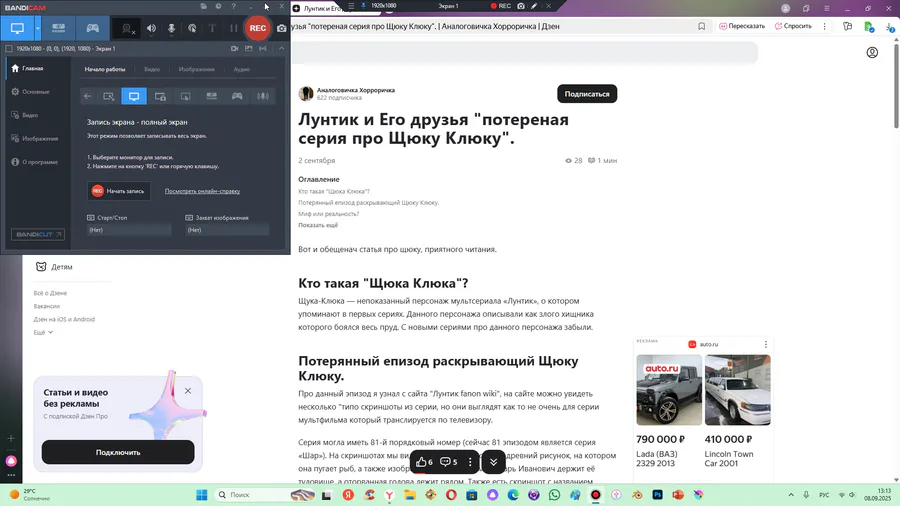Click Захват изображения hotkey field
This screenshot has height=506, width=900.
[x=227, y=230]
